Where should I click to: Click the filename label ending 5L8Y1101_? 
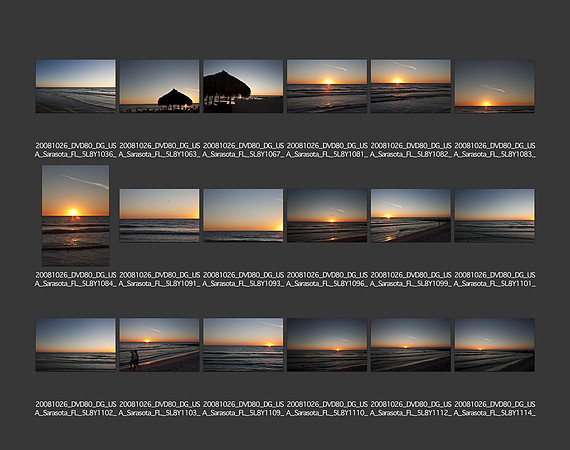tap(494, 279)
